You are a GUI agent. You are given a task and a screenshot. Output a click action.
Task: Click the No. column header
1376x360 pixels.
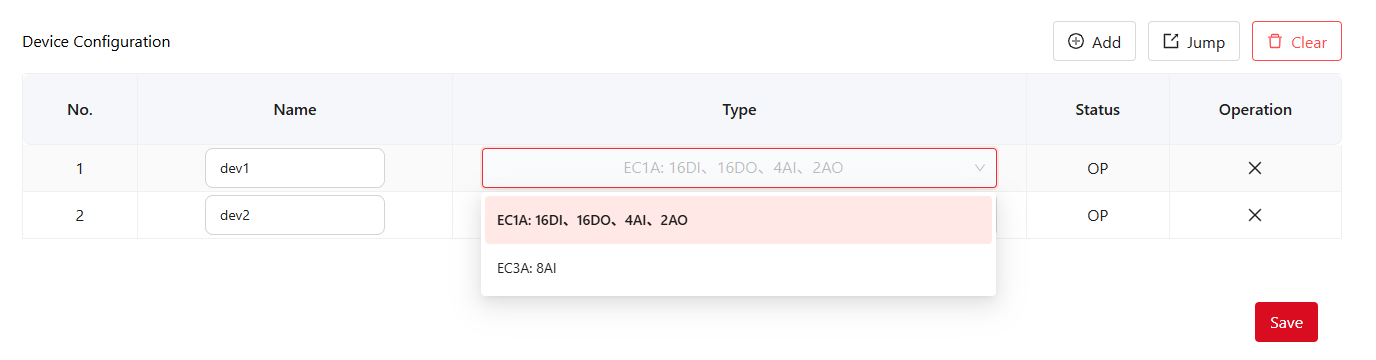tap(80, 110)
